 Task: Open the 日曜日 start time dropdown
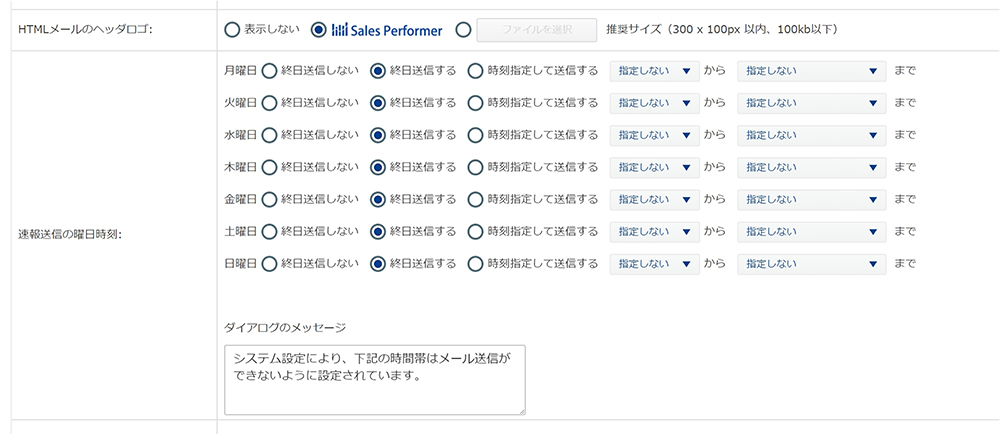point(654,264)
